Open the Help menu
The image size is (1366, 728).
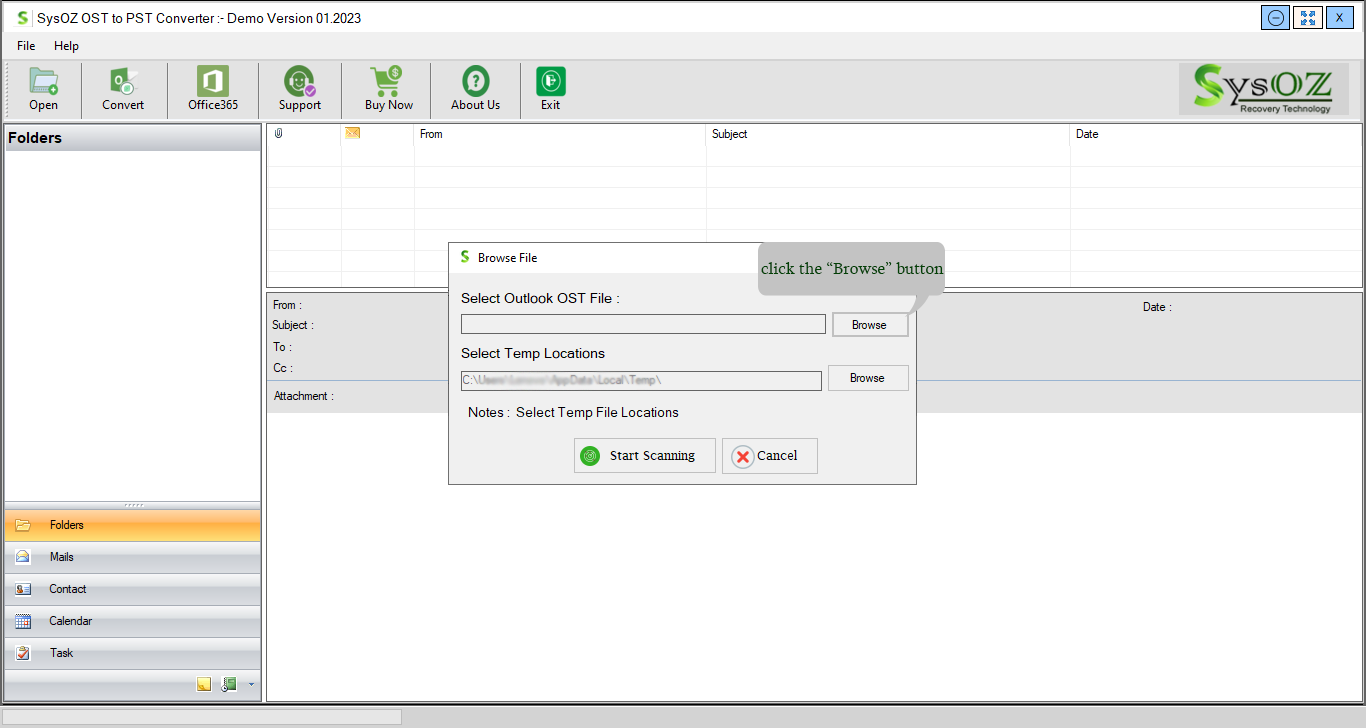coord(66,46)
